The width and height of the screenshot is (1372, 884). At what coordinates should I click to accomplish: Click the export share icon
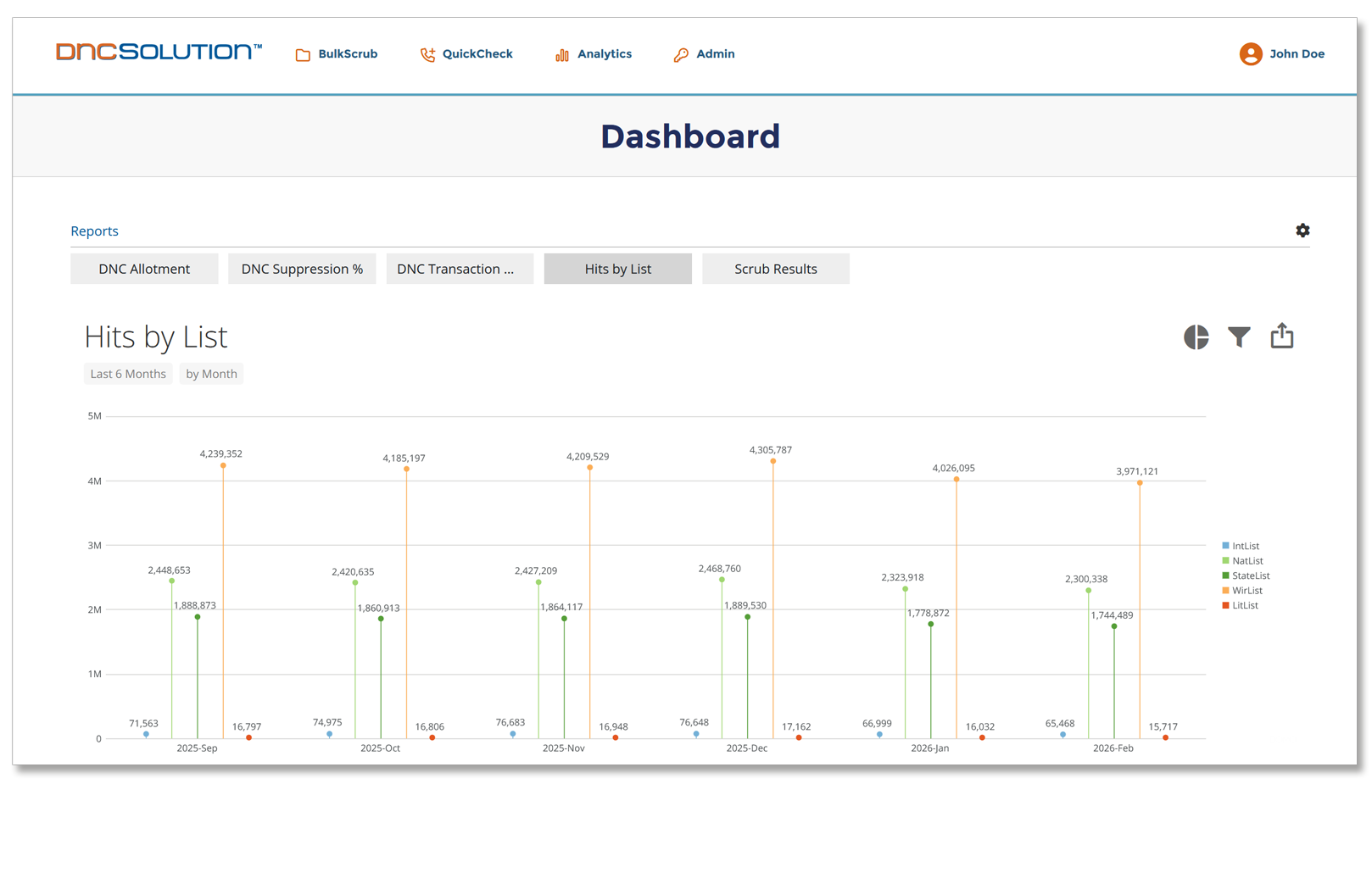[x=1281, y=336]
